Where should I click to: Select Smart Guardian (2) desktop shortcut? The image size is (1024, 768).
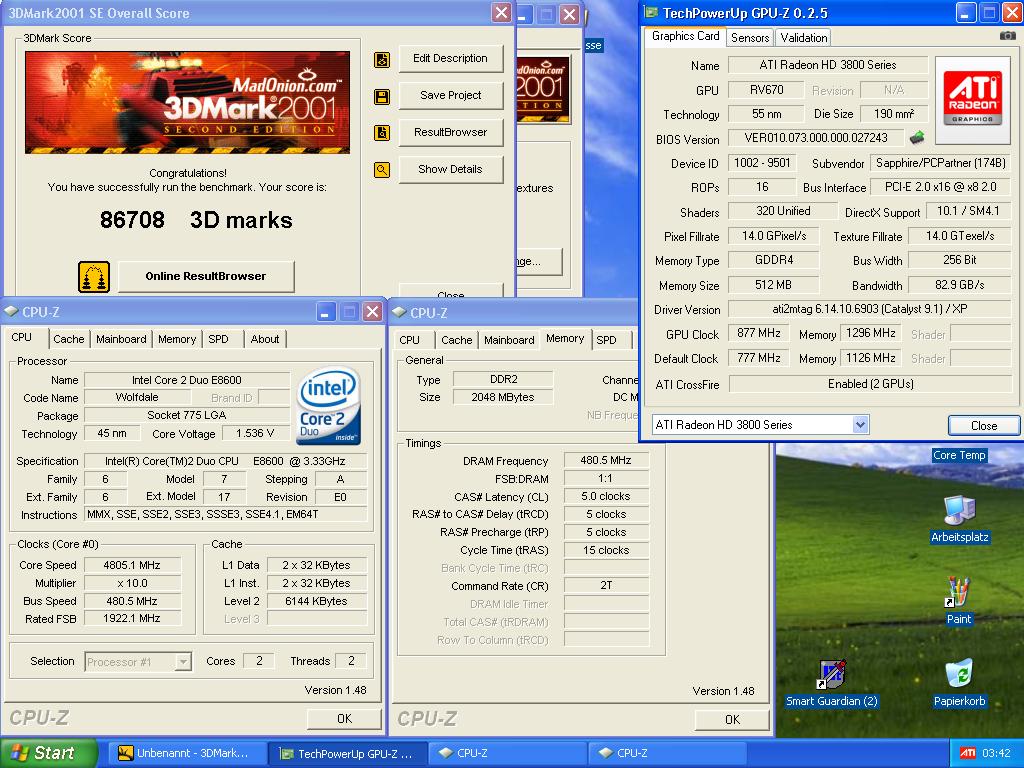tap(831, 682)
